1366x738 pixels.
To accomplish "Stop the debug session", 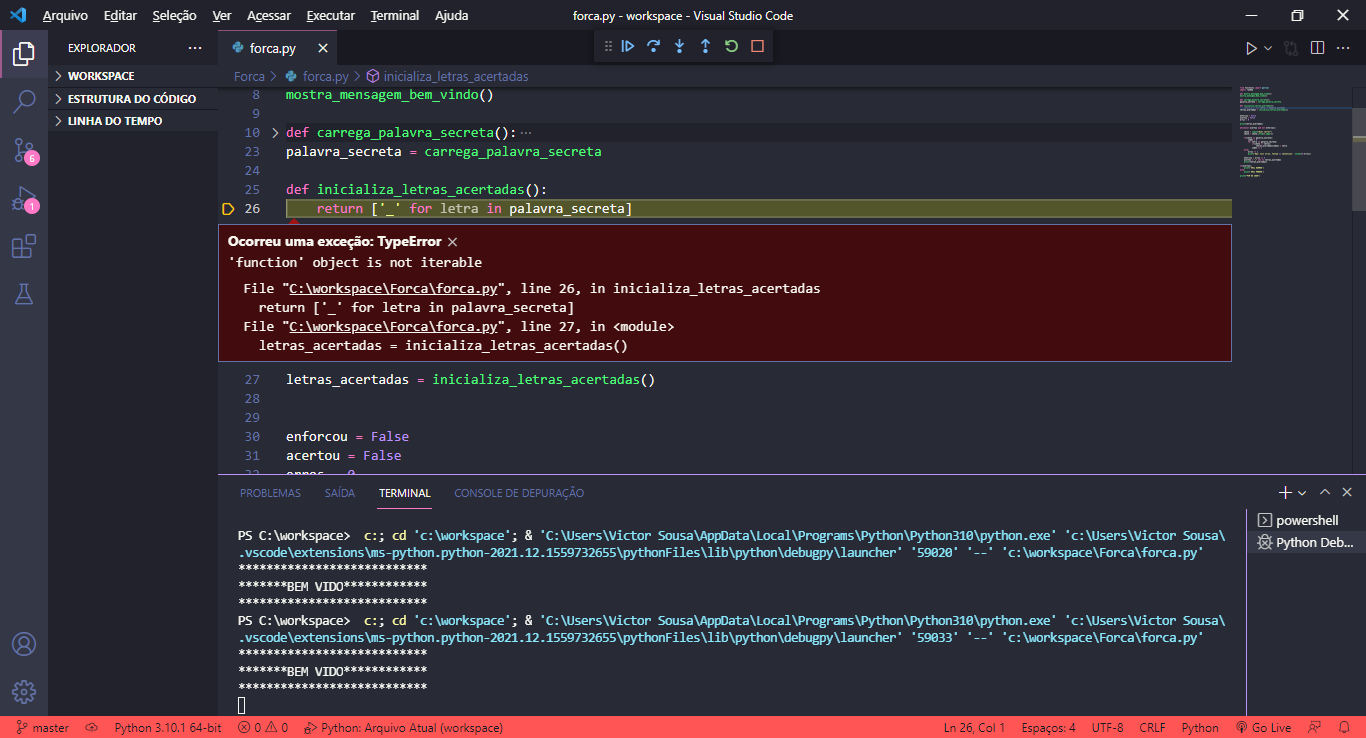I will pos(757,46).
